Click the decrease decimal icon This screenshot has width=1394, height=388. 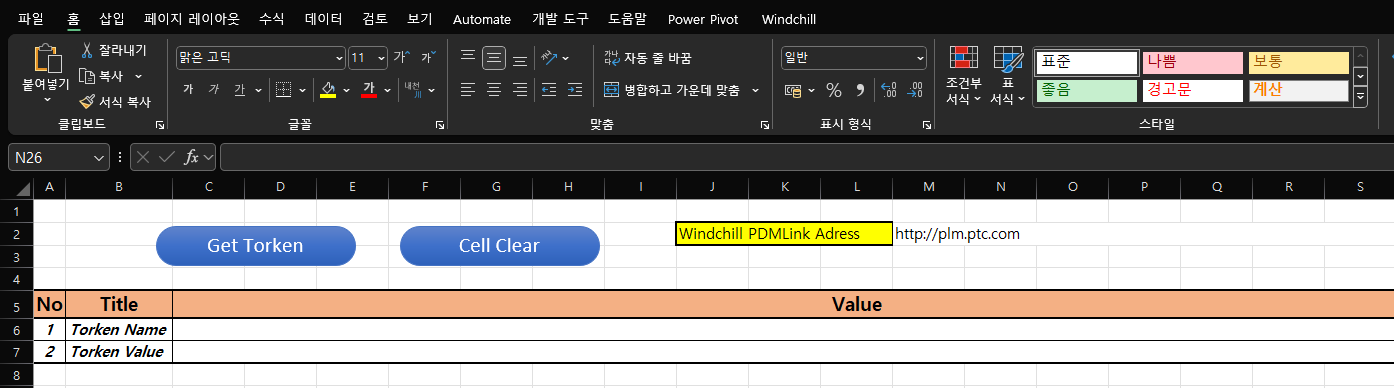[914, 90]
